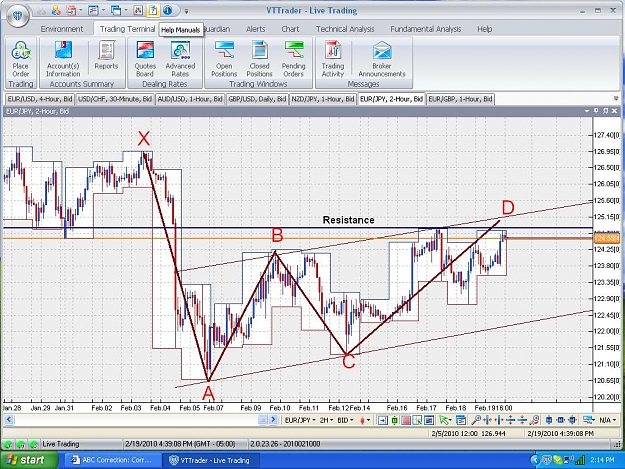Click the green cursor pointer tool
The width and height of the screenshot is (625, 469).
click(443, 420)
